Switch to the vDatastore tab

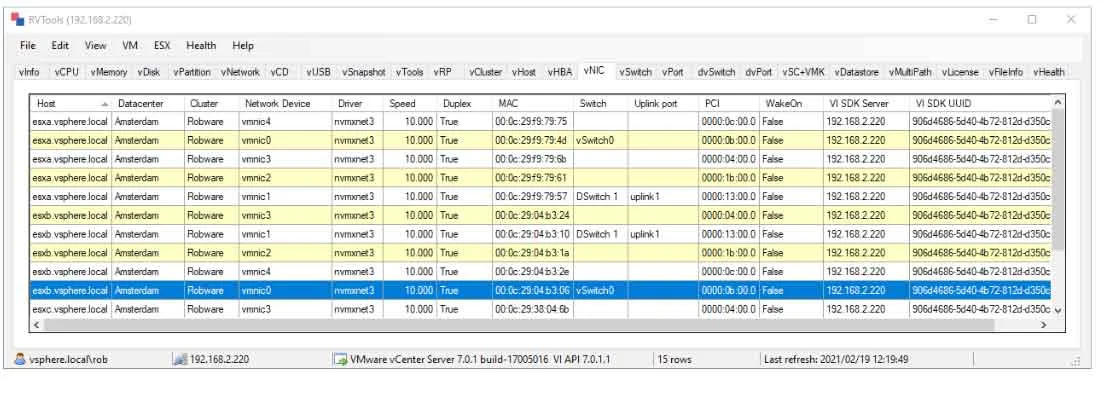[856, 72]
